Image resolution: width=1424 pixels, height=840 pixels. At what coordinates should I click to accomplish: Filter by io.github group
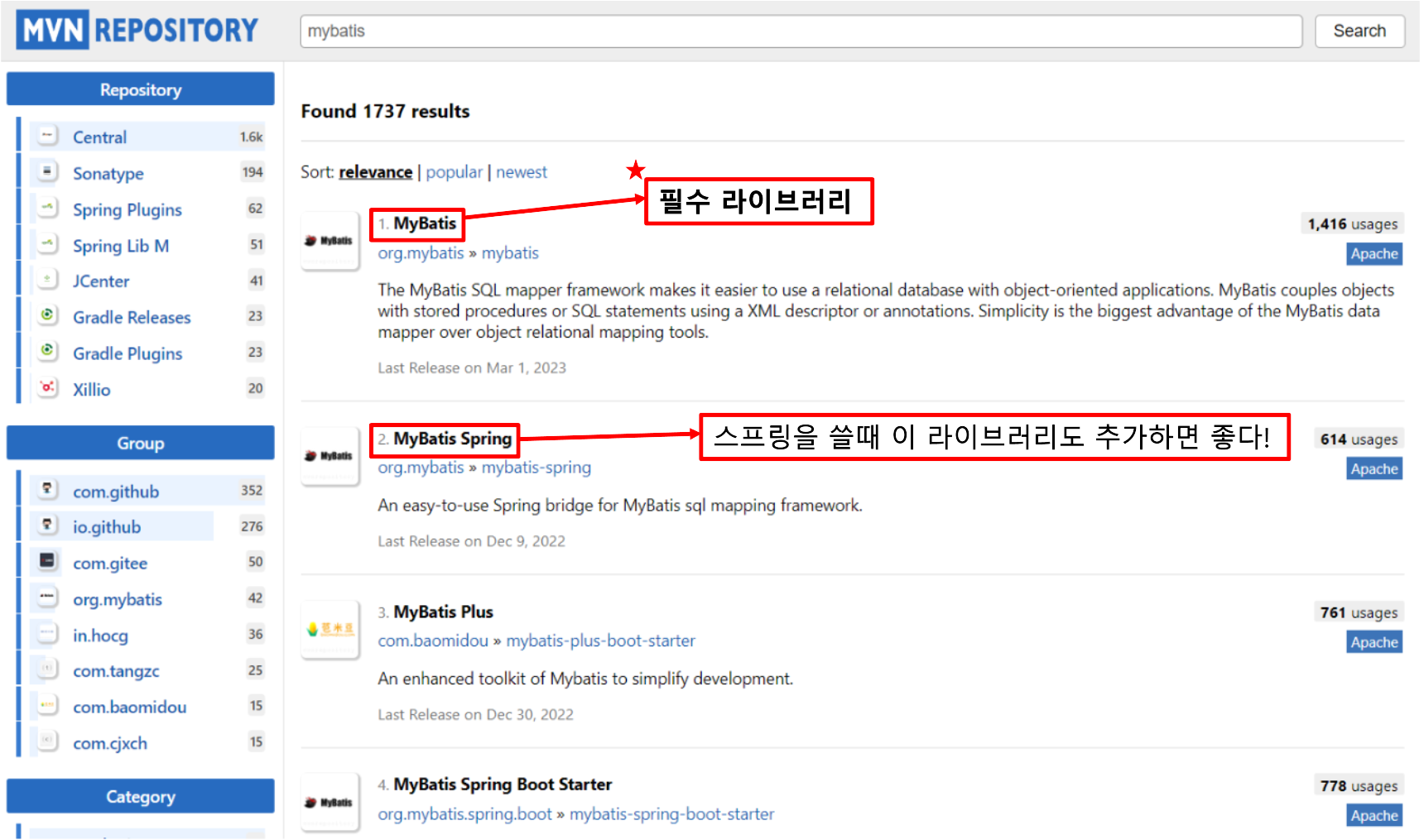107,527
